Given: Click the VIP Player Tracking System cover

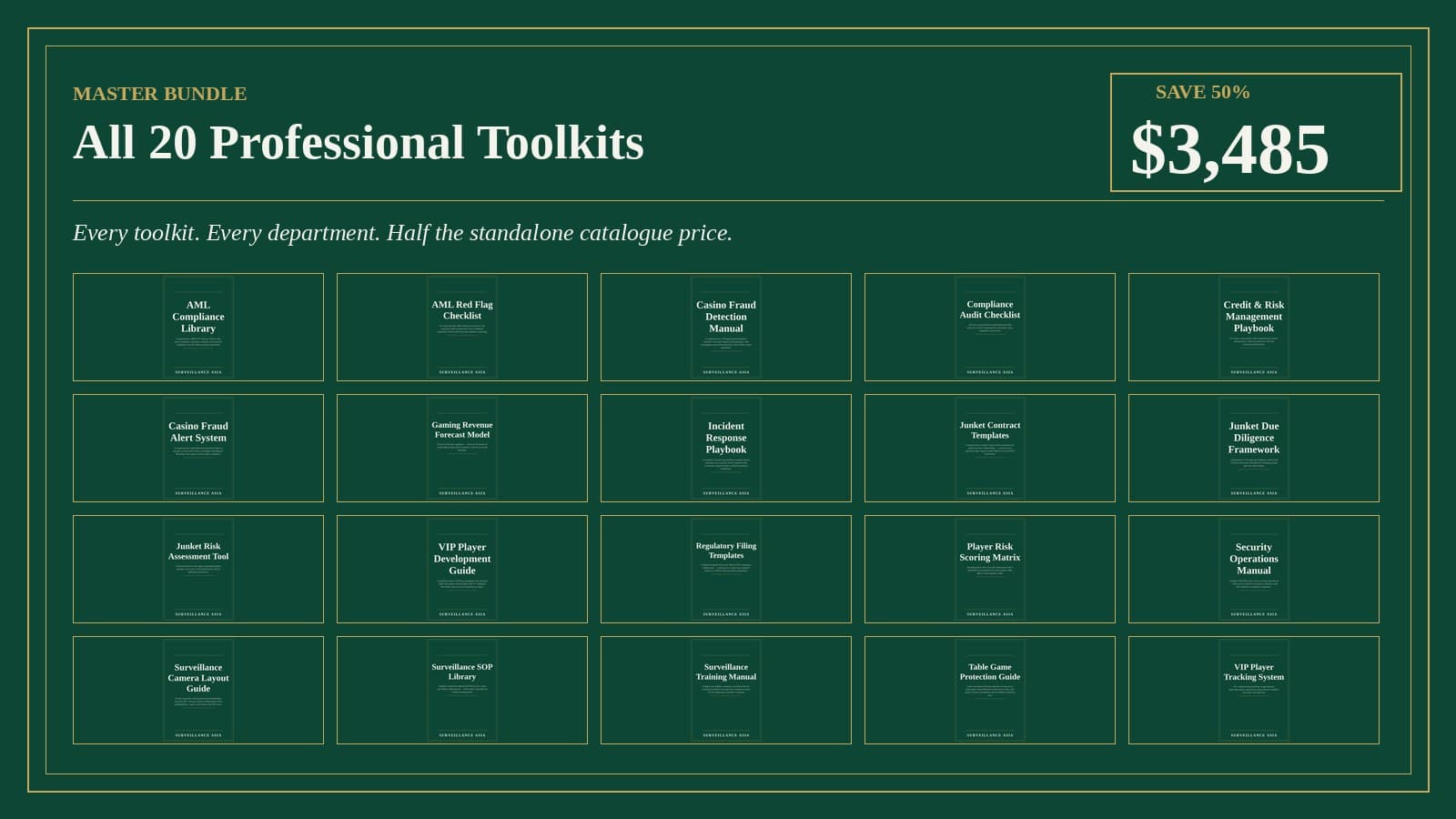Looking at the screenshot, I should [1254, 690].
